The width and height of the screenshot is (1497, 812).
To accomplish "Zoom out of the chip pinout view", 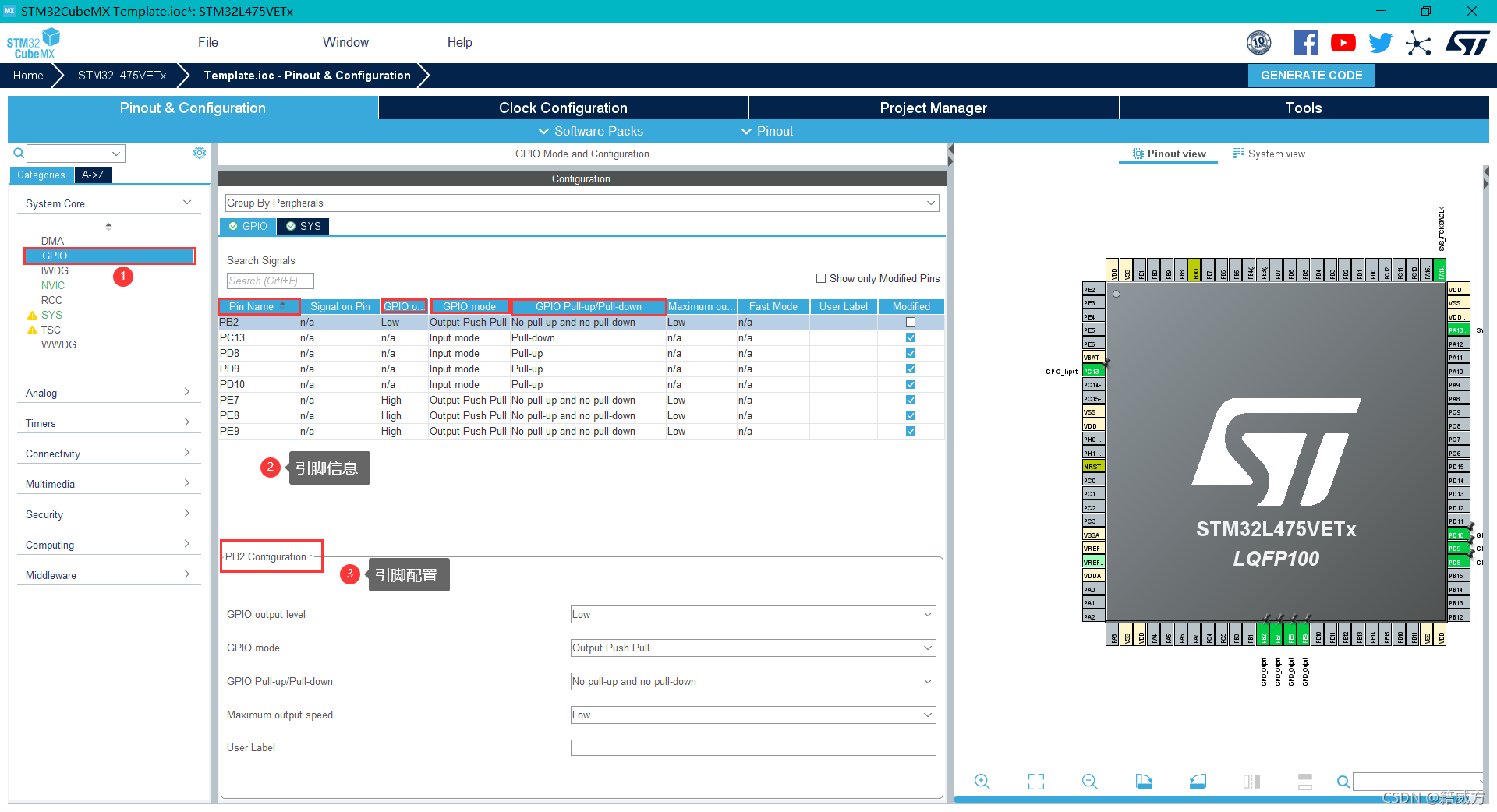I will (1090, 782).
